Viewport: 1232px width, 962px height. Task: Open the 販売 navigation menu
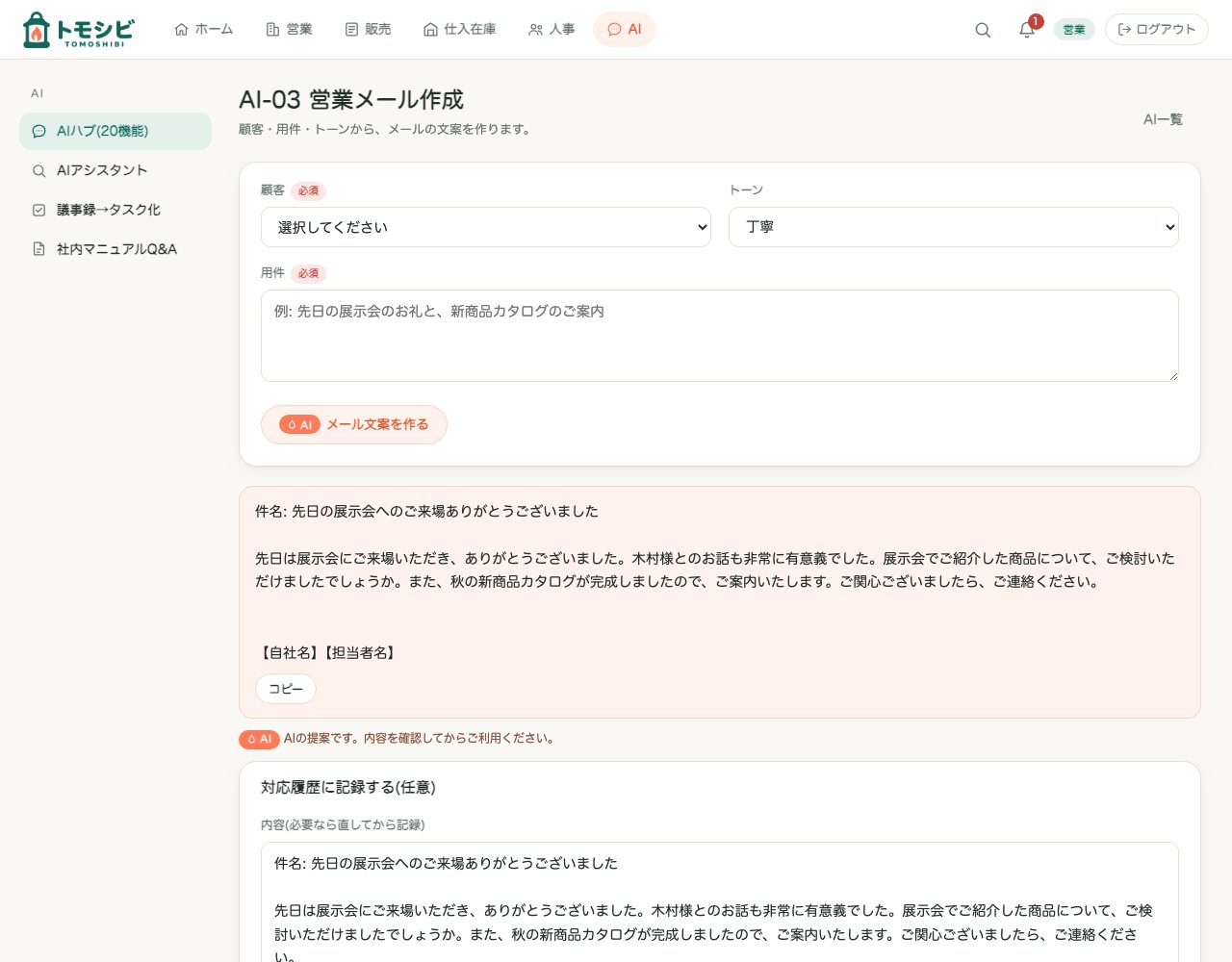click(x=368, y=30)
